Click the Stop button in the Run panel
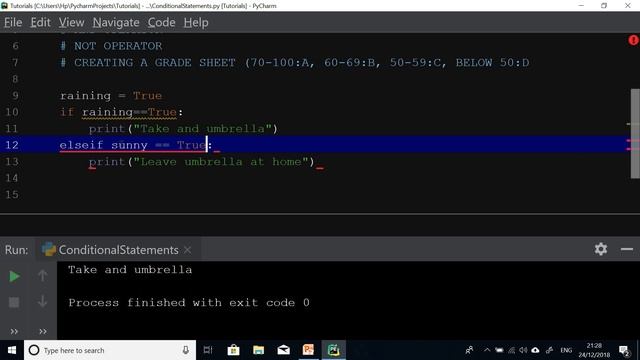 click(x=14, y=302)
